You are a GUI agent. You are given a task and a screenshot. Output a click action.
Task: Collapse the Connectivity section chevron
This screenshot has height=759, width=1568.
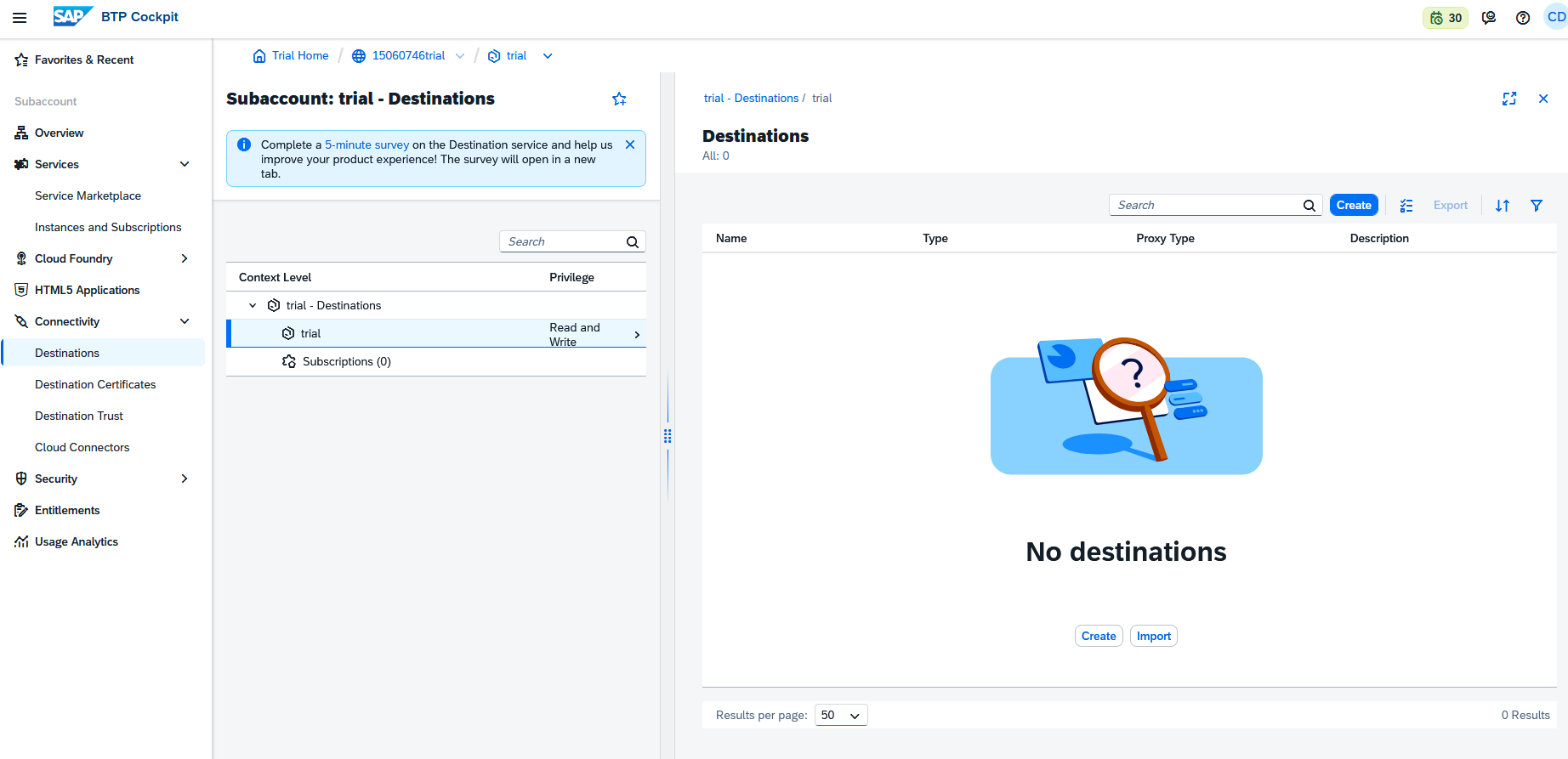click(185, 321)
